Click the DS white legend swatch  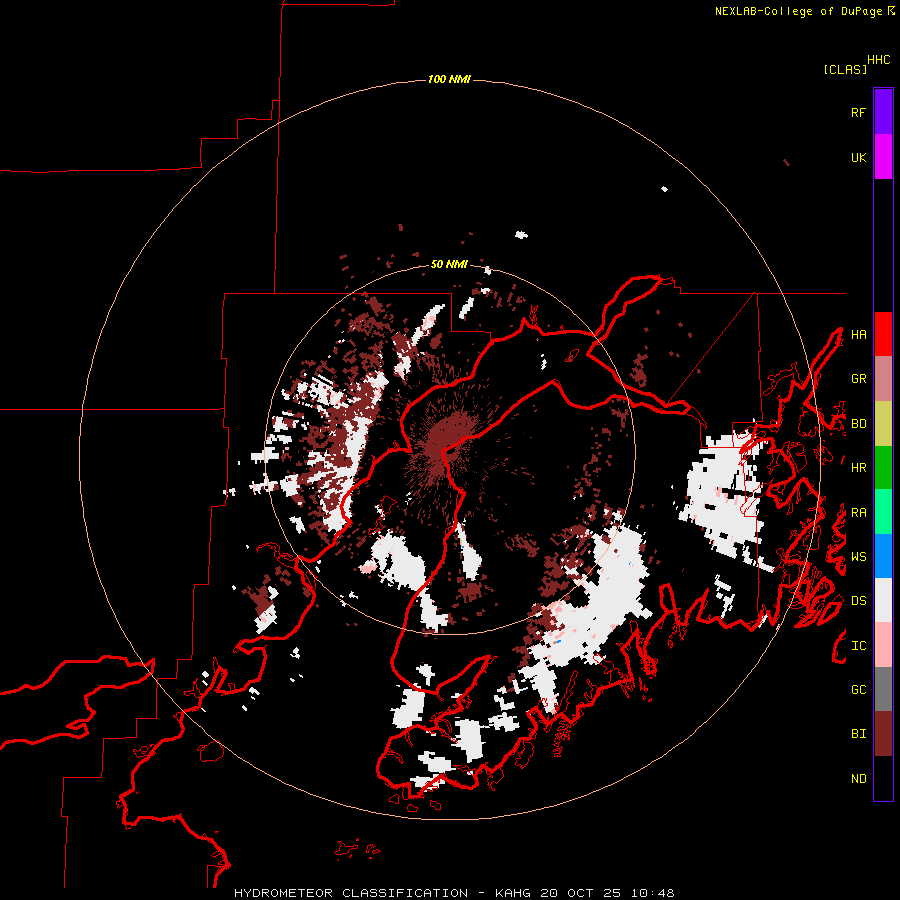[x=883, y=600]
